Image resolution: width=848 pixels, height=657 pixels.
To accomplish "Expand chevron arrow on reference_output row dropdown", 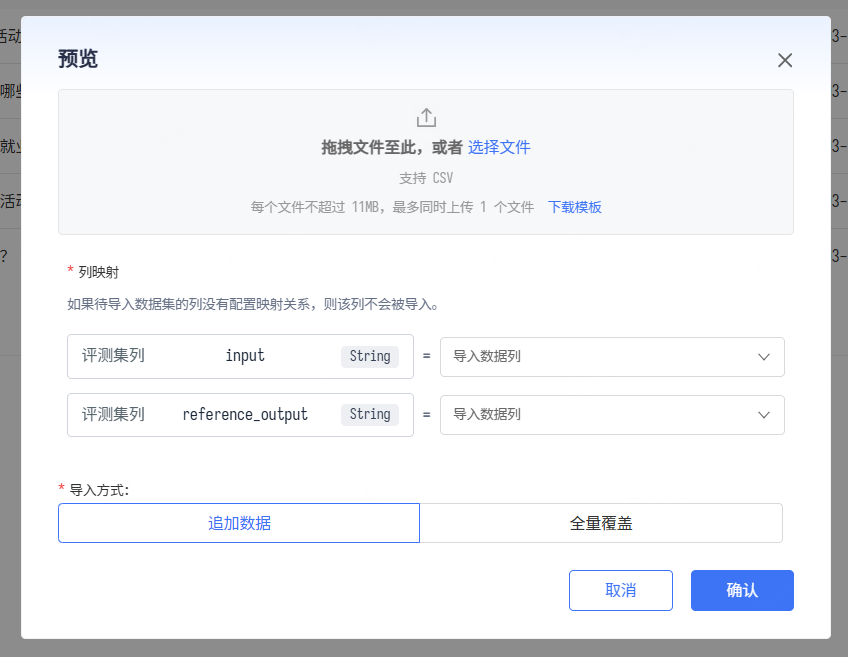I will click(x=764, y=415).
